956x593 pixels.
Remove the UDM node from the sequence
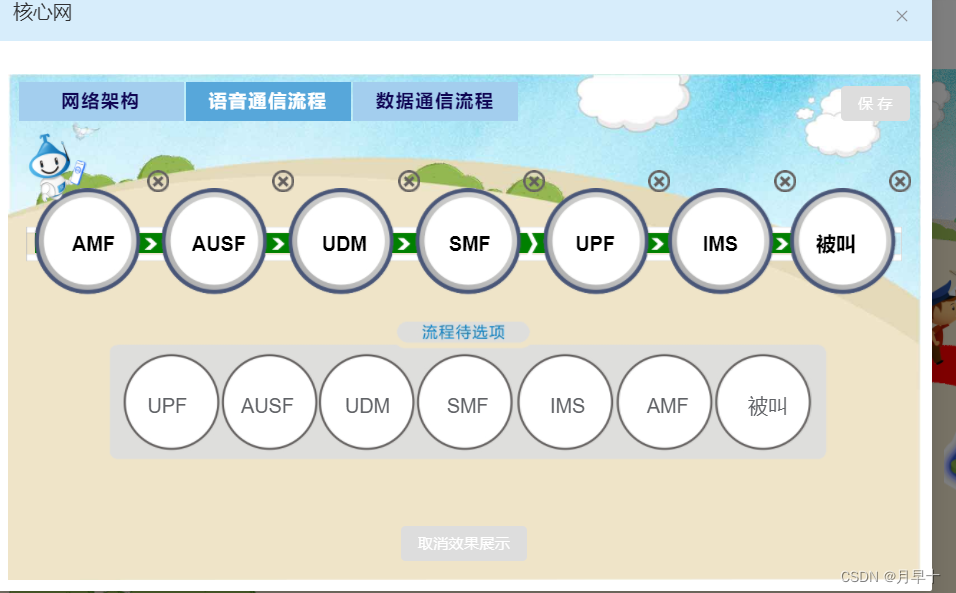409,182
